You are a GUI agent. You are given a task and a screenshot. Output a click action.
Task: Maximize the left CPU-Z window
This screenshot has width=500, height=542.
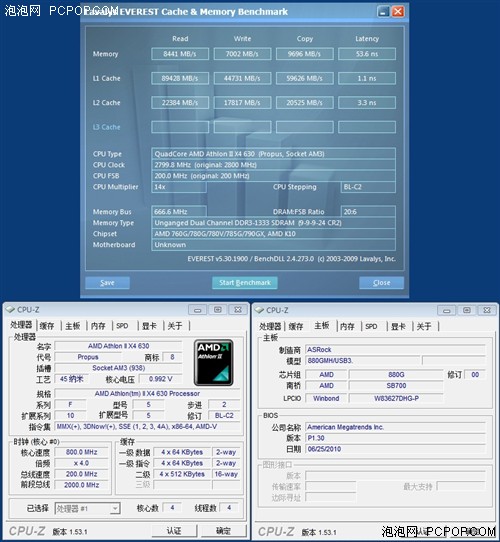pyautogui.click(x=218, y=310)
